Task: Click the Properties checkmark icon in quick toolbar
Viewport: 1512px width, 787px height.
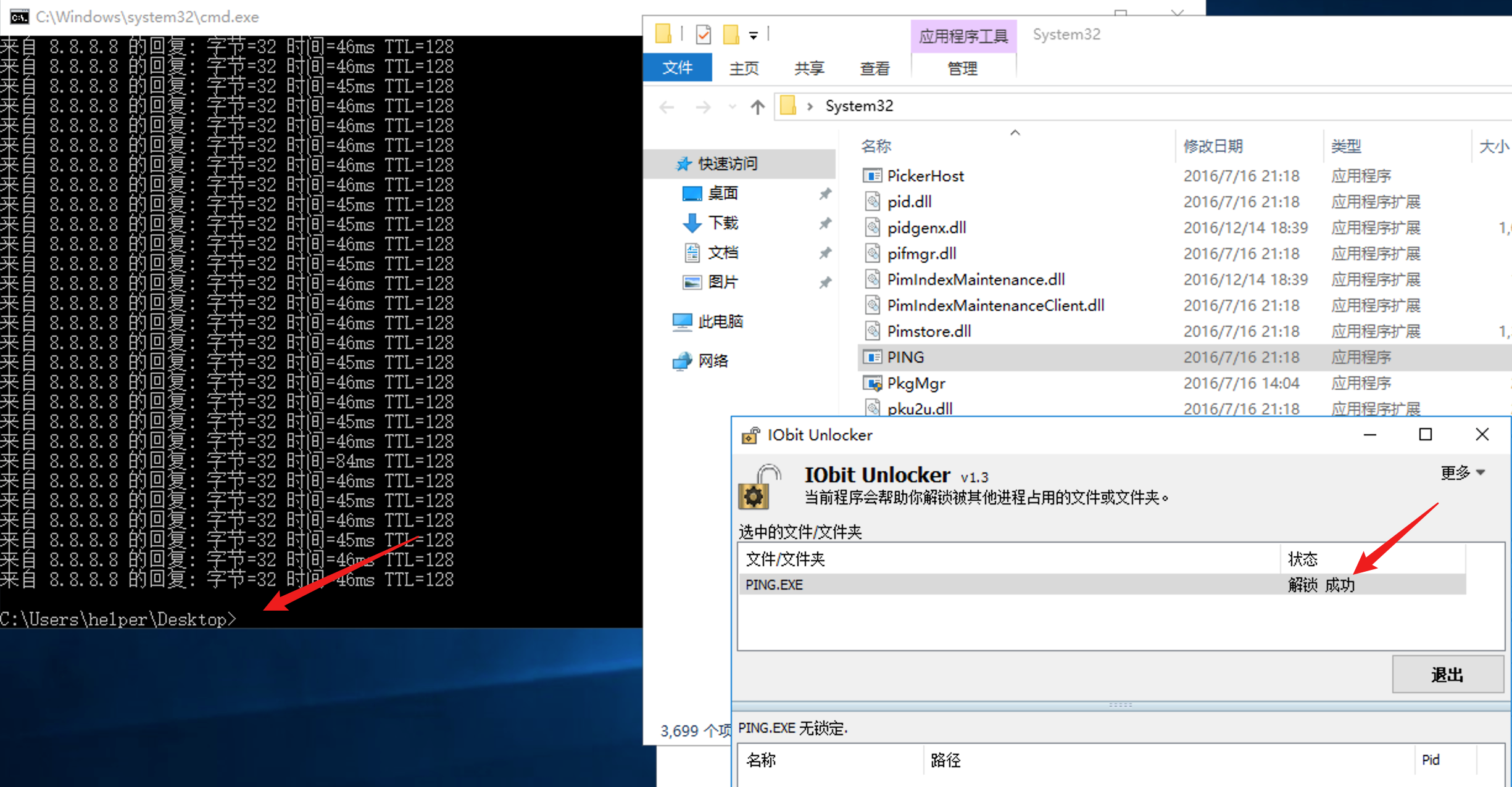Action: (x=703, y=35)
